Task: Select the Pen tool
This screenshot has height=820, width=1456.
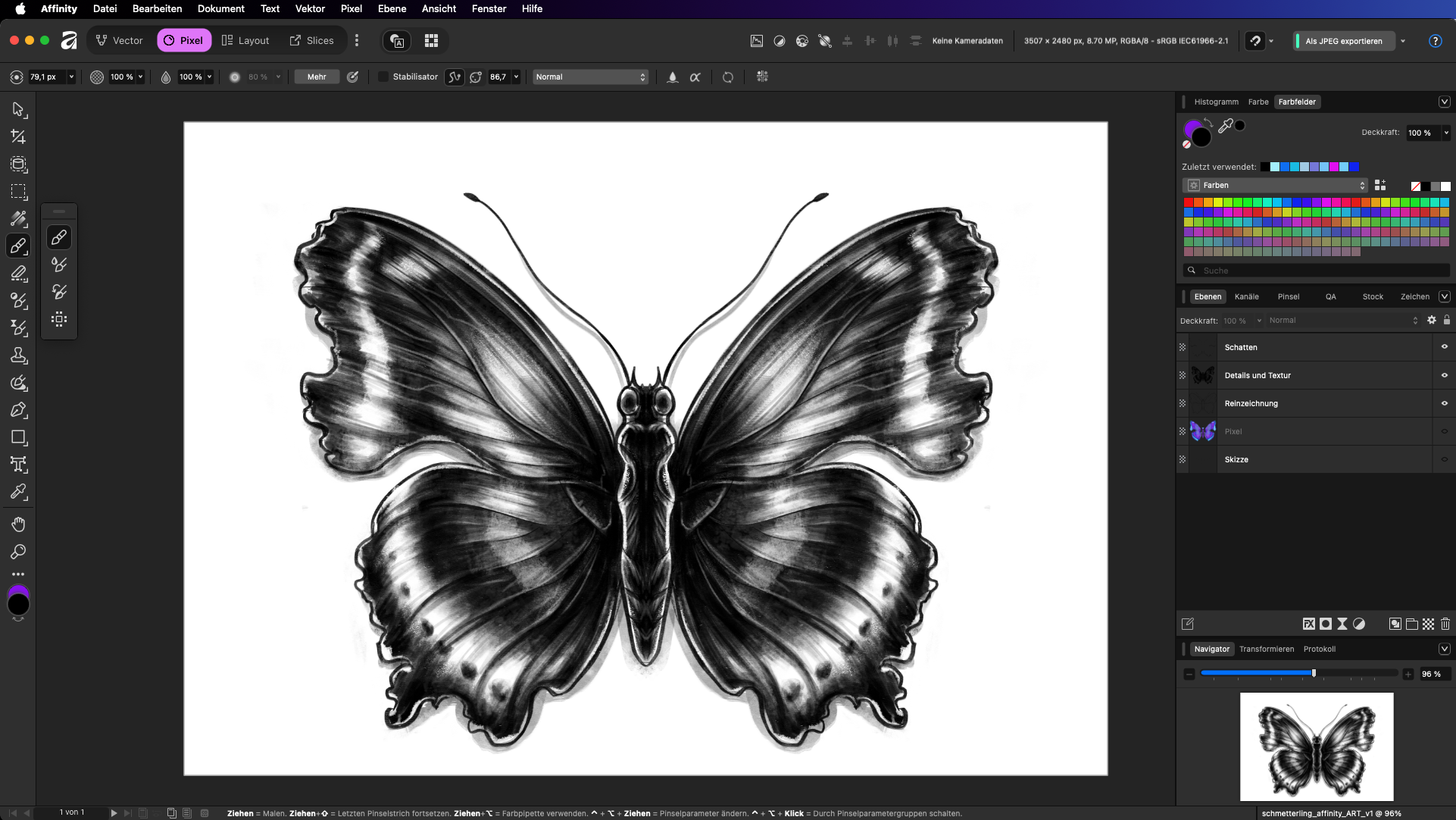Action: pos(18,410)
